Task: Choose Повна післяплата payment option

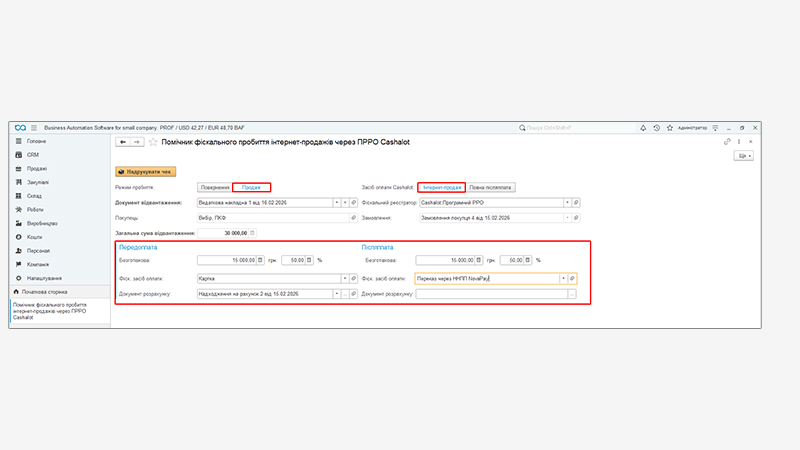Action: point(492,187)
